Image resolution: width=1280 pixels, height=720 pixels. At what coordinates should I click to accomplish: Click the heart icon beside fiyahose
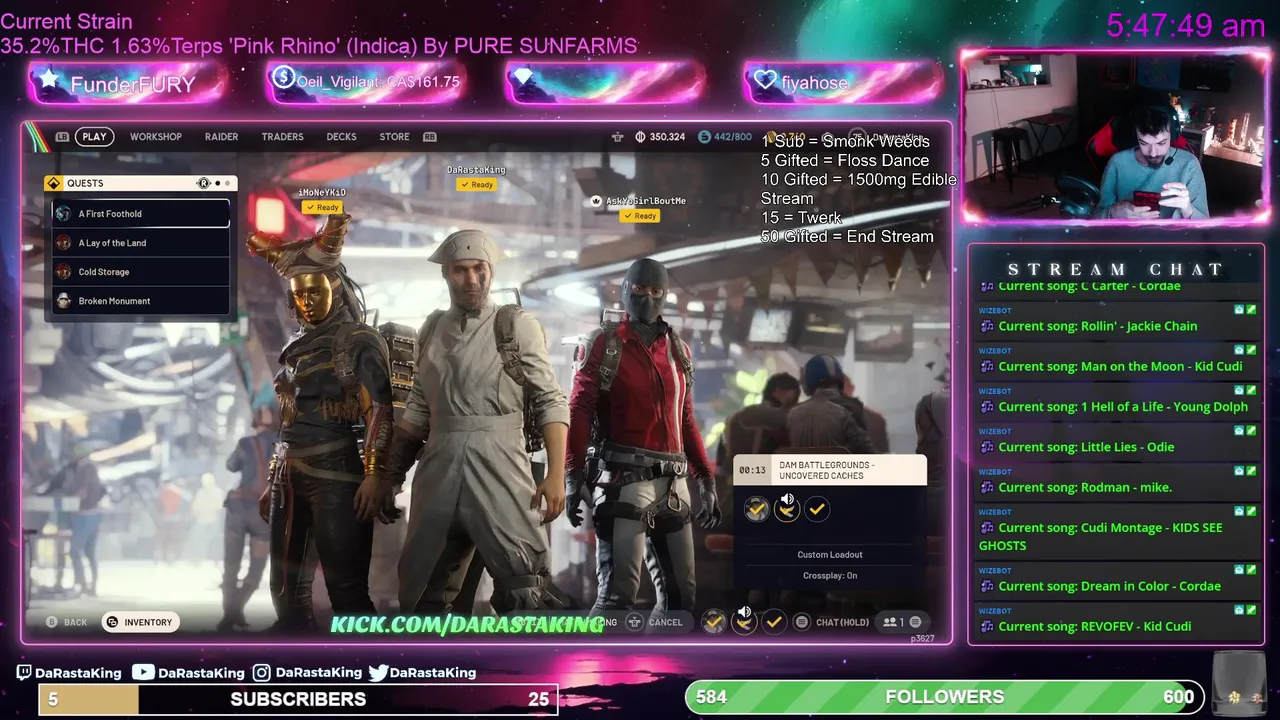point(765,80)
